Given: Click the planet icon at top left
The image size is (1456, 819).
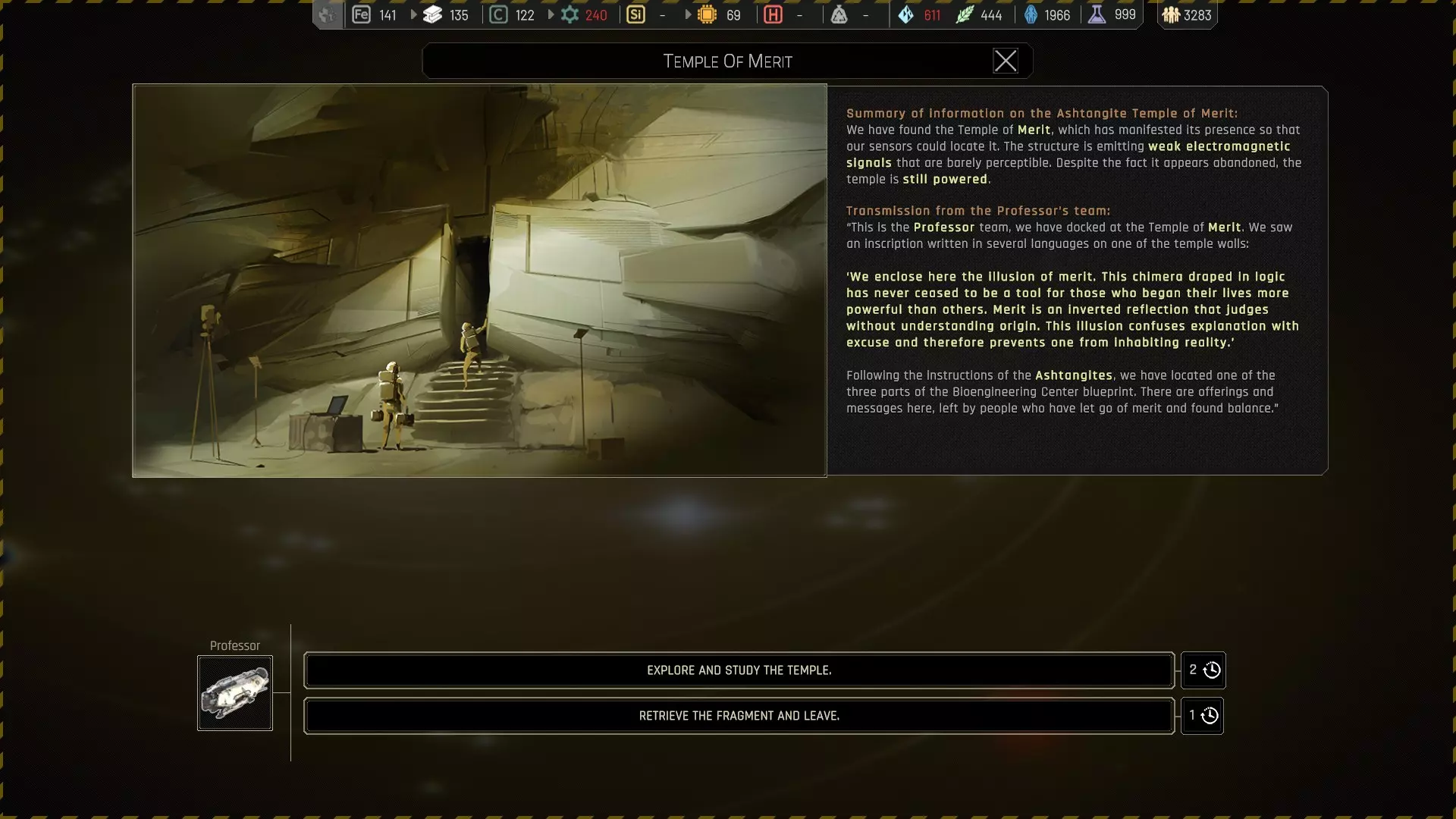Looking at the screenshot, I should pos(327,14).
